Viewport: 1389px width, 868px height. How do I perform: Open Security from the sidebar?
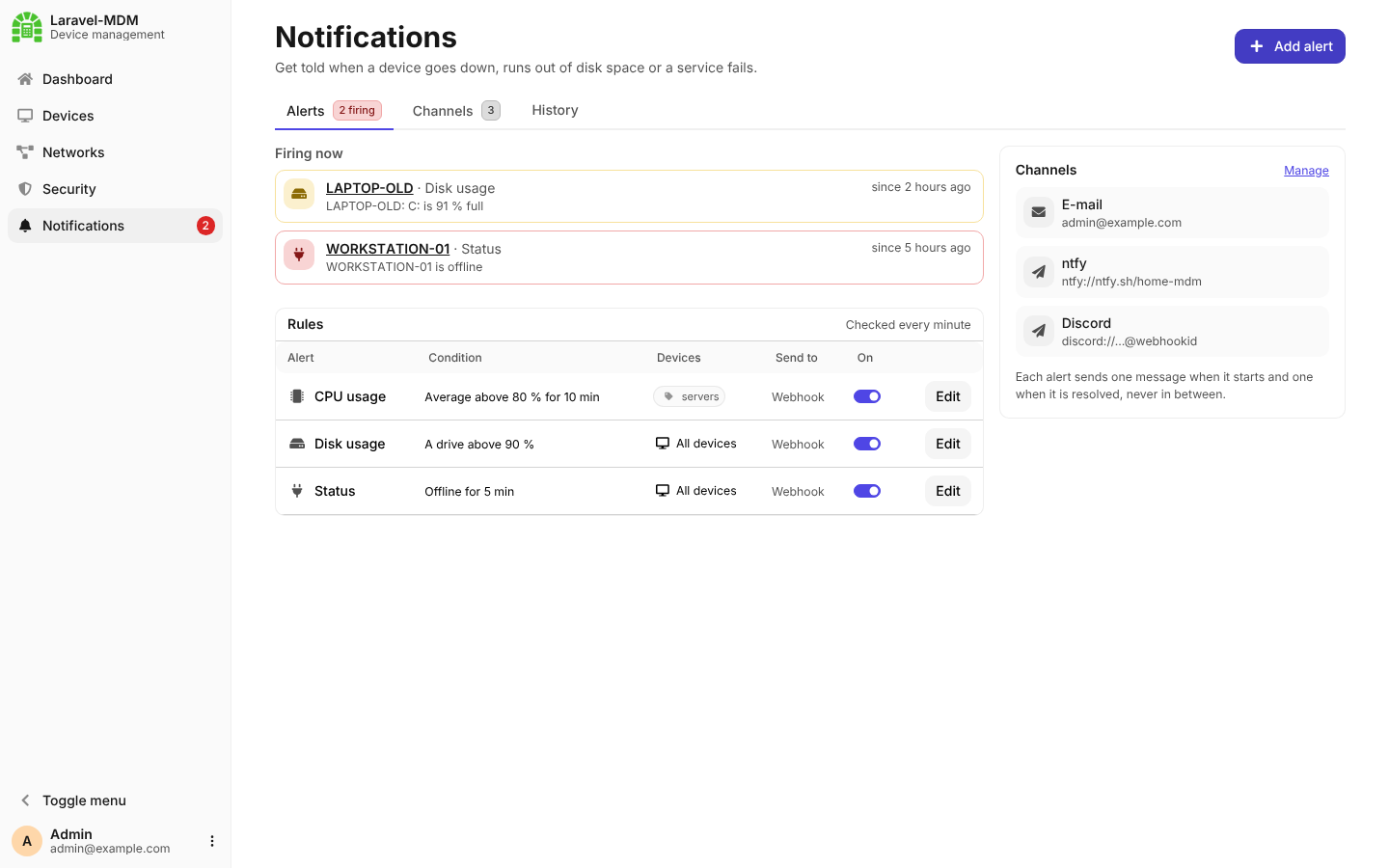tap(115, 189)
